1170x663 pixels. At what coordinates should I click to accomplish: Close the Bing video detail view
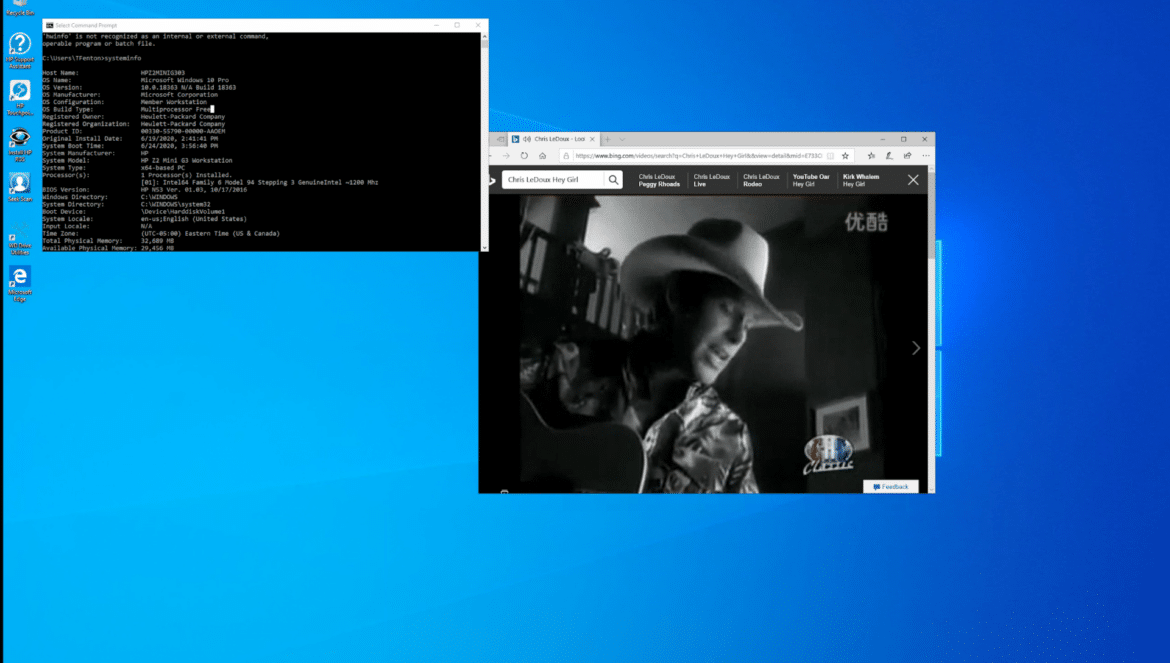pos(913,180)
